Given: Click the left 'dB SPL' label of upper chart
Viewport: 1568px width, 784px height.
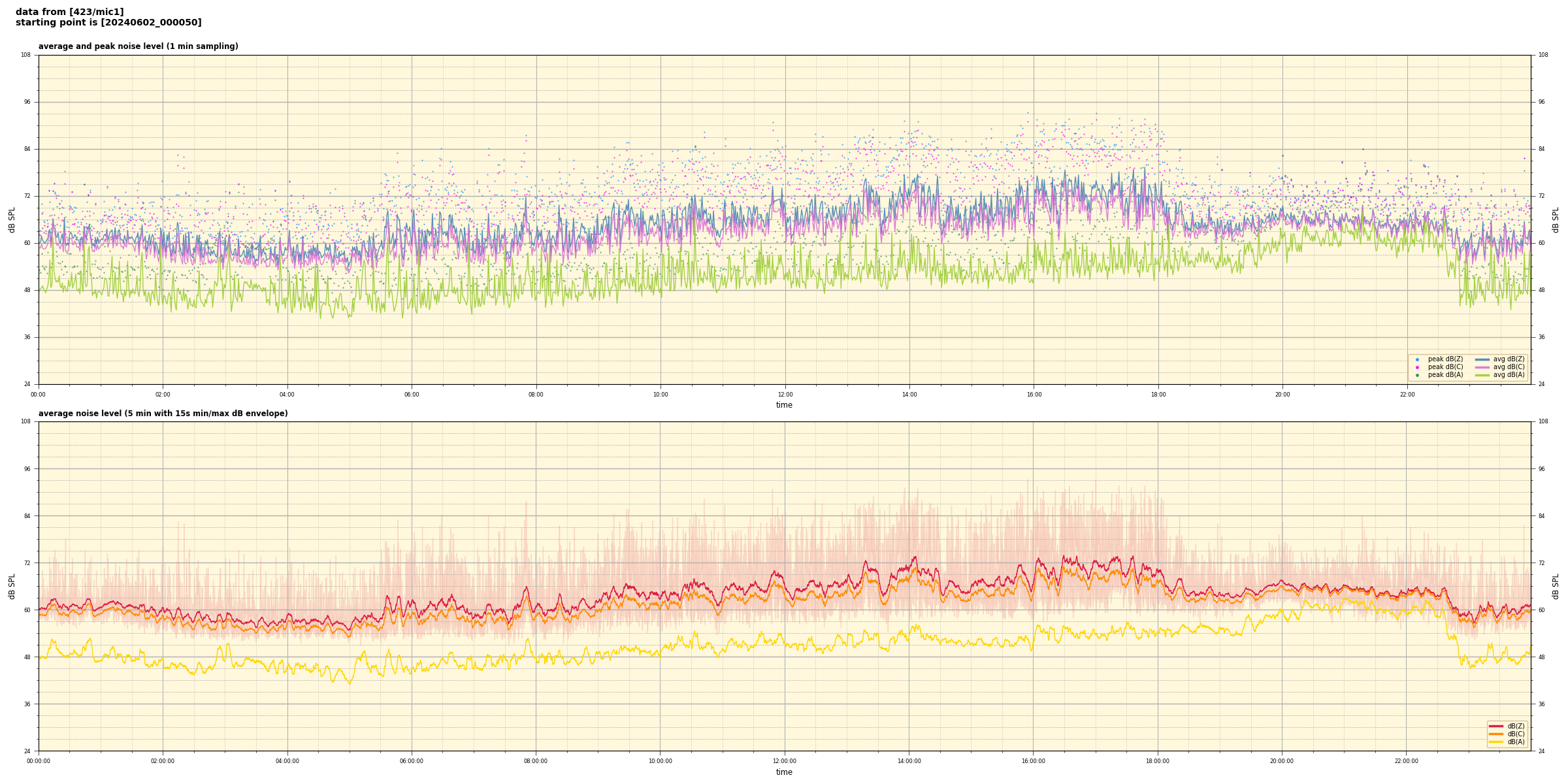Looking at the screenshot, I should pyautogui.click(x=12, y=220).
